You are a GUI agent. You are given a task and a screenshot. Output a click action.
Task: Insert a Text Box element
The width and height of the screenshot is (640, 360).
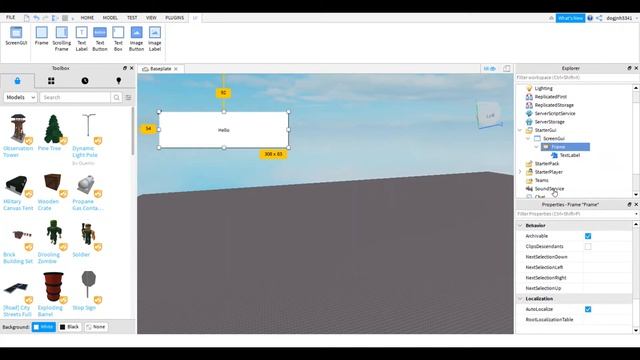click(118, 39)
